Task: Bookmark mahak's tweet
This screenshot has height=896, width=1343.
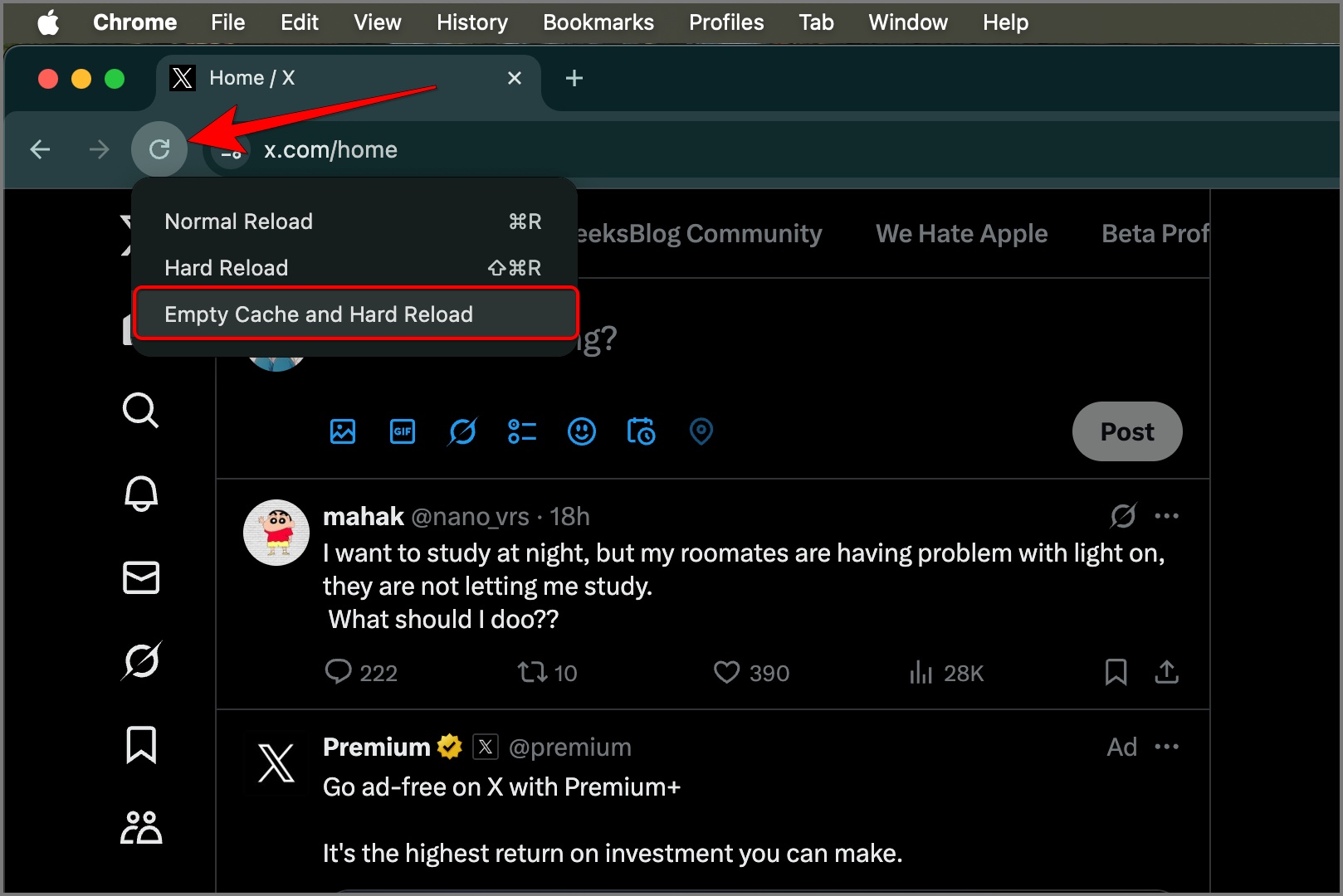Action: point(1116,673)
